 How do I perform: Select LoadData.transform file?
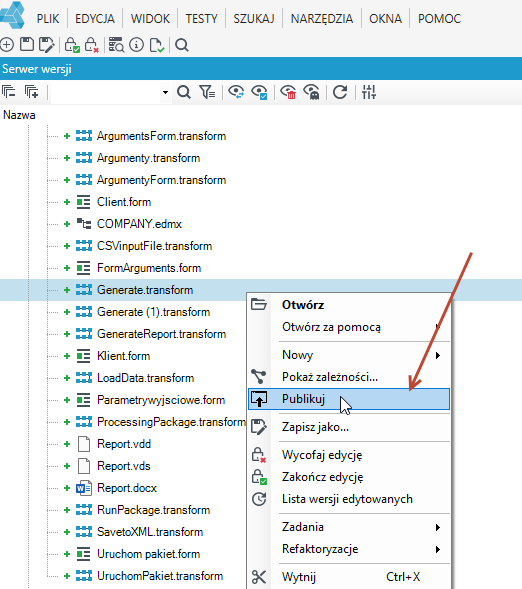tap(145, 378)
